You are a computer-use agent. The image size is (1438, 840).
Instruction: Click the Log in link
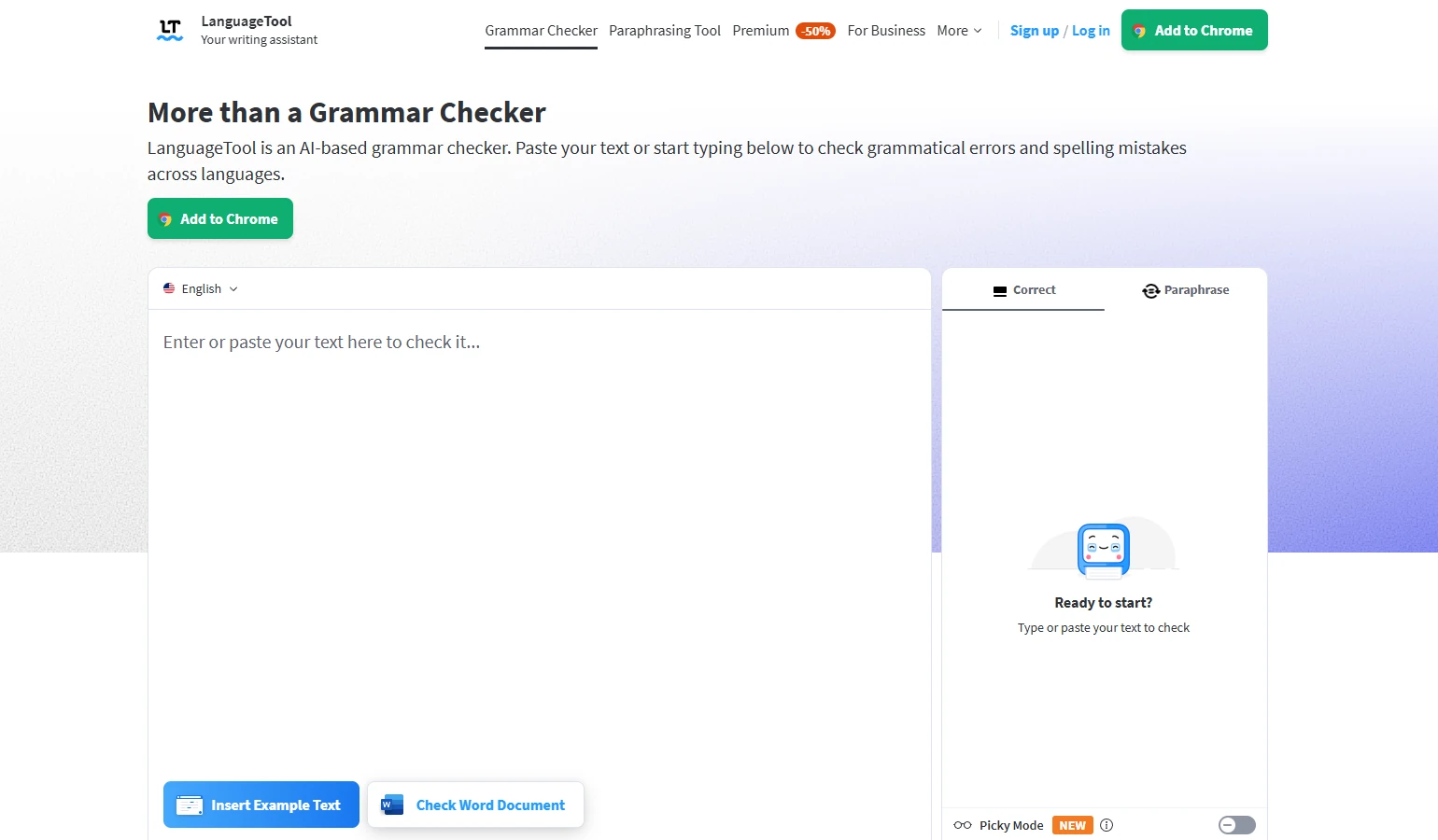pyautogui.click(x=1091, y=31)
